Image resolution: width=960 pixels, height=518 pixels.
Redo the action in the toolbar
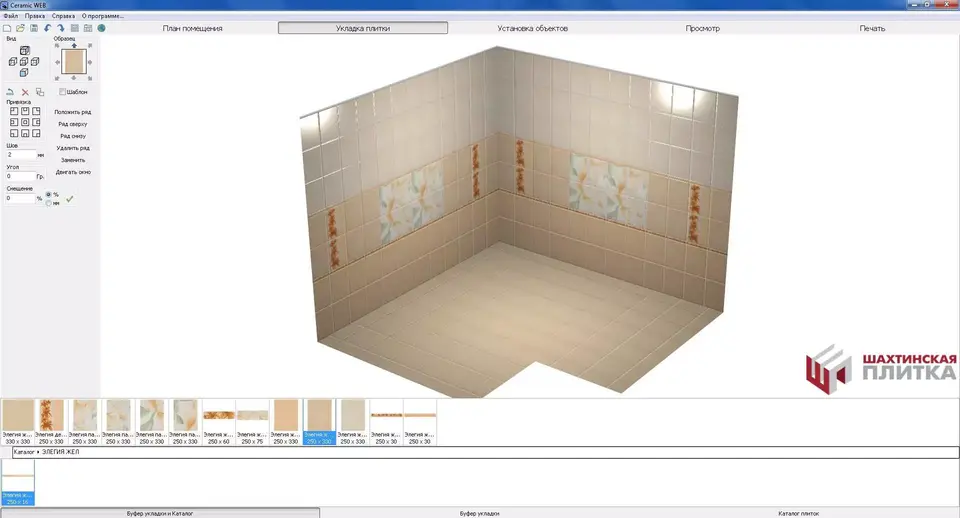pos(61,28)
